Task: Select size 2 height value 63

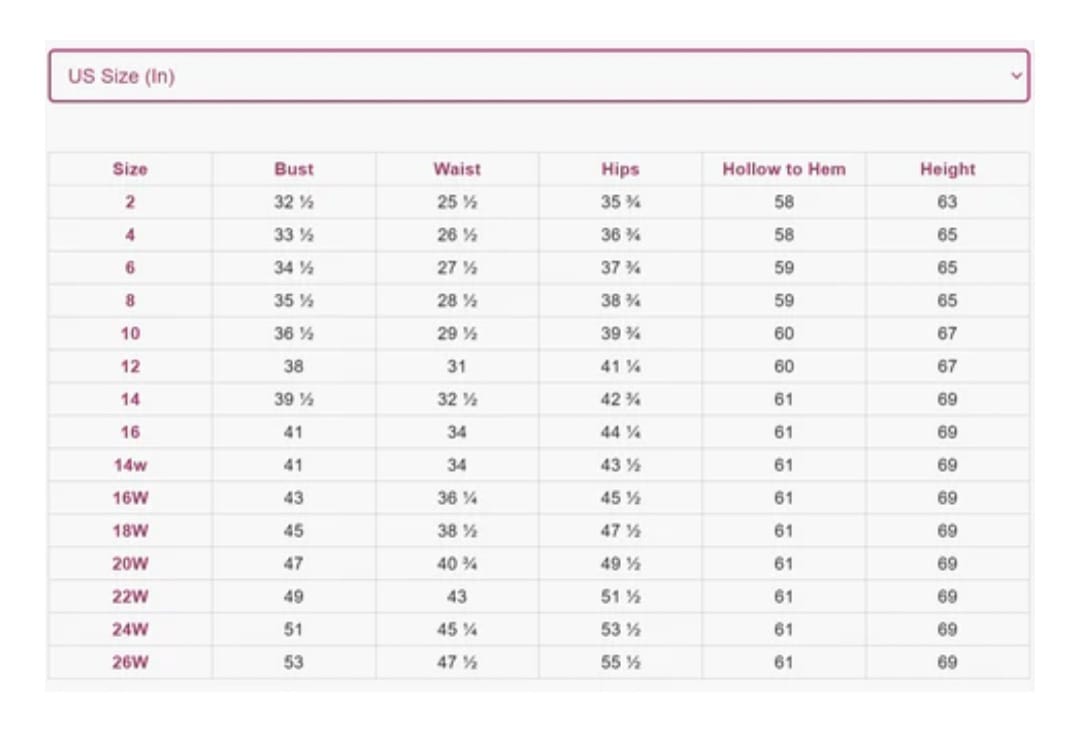Action: 948,203
